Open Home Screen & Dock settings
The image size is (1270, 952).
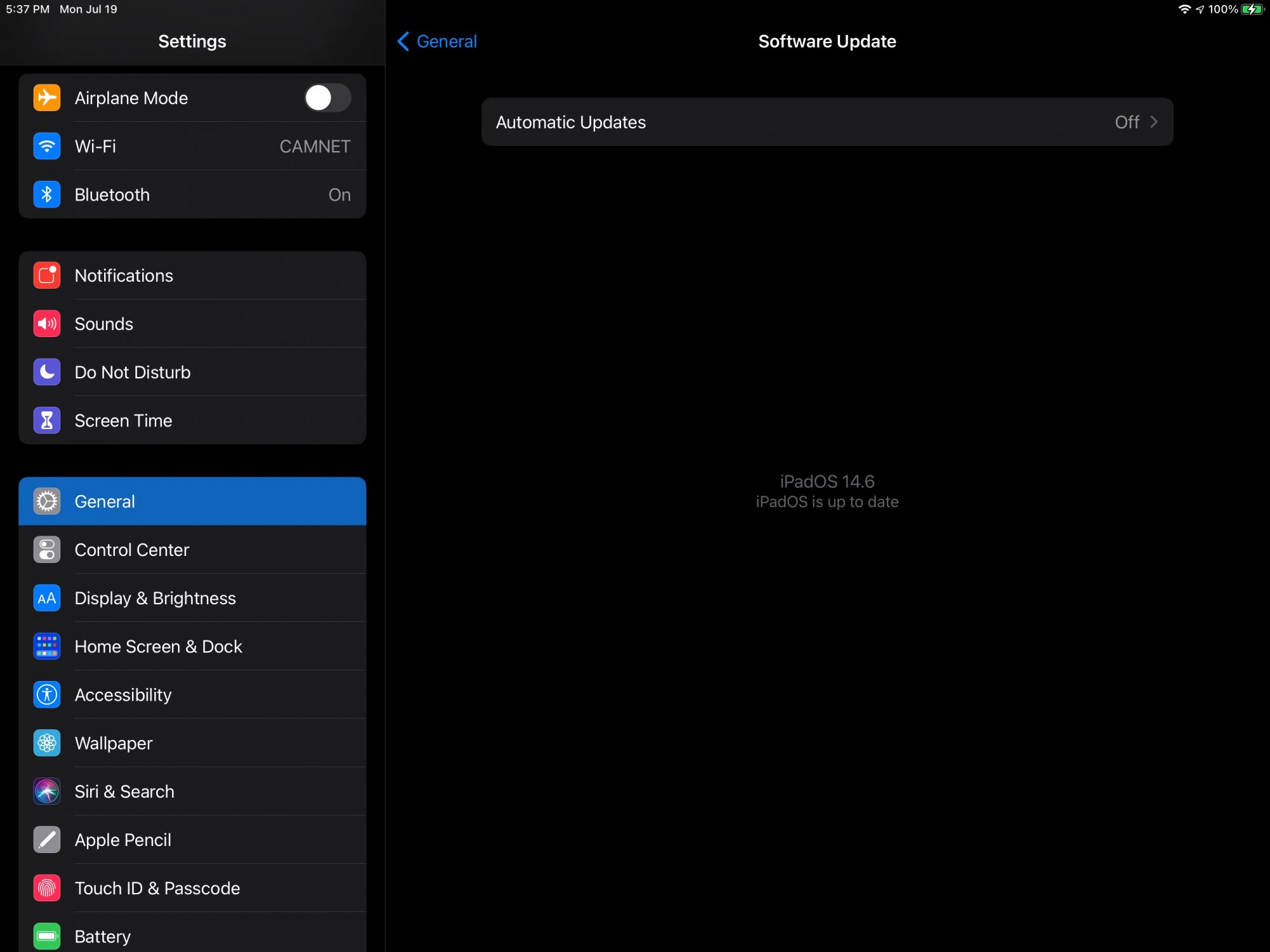click(x=158, y=646)
